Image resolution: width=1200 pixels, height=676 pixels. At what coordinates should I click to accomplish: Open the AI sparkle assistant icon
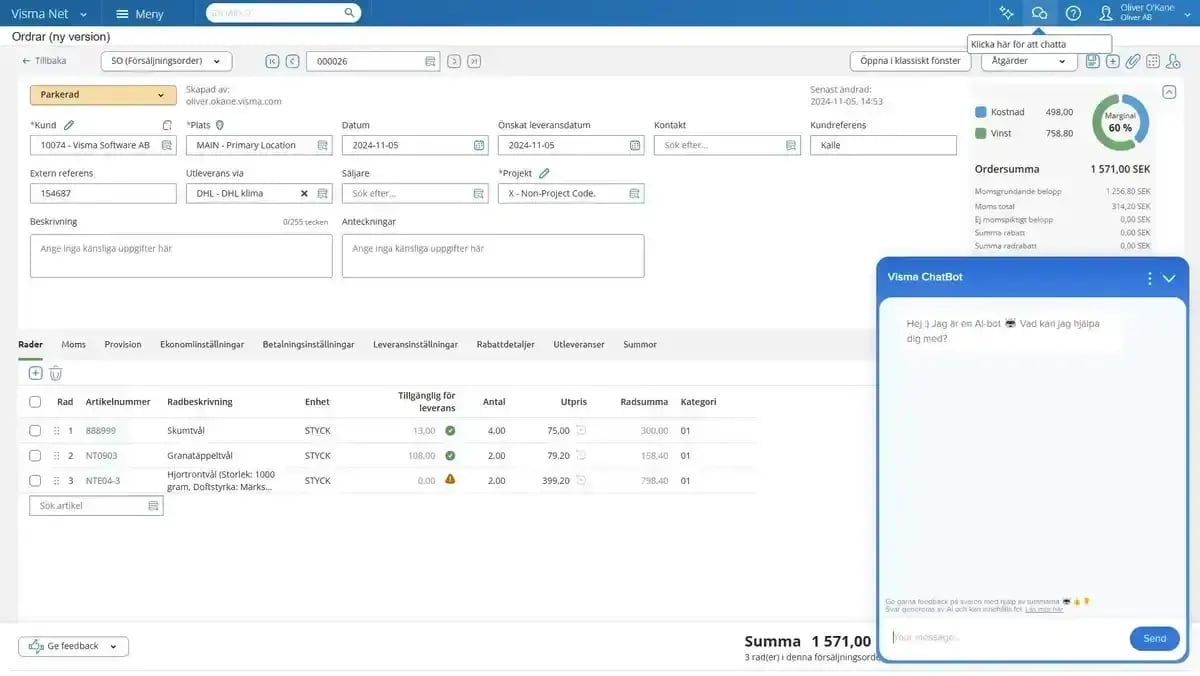(x=1006, y=13)
